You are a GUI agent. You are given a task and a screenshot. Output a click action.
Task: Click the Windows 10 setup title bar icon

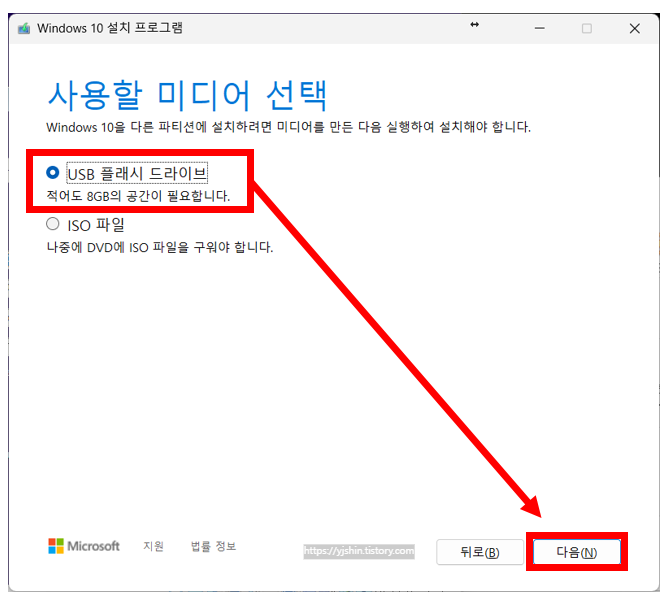24,28
